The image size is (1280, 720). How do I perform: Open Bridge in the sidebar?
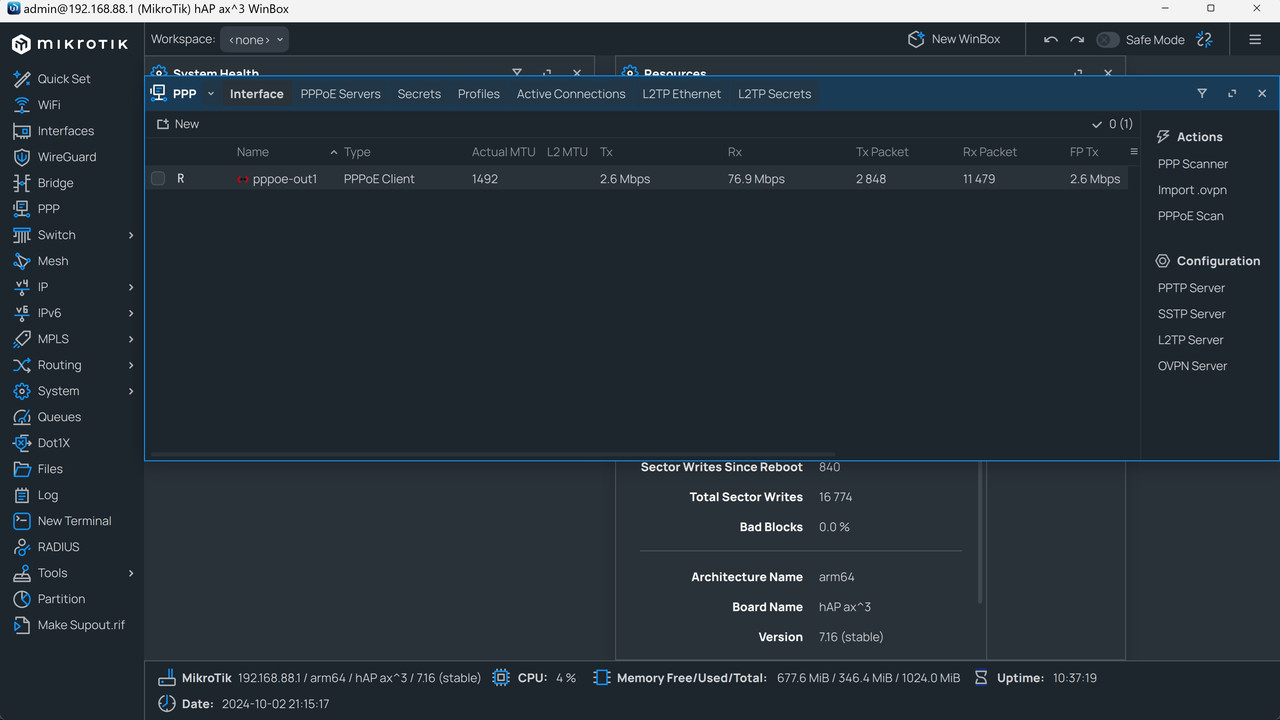click(55, 183)
